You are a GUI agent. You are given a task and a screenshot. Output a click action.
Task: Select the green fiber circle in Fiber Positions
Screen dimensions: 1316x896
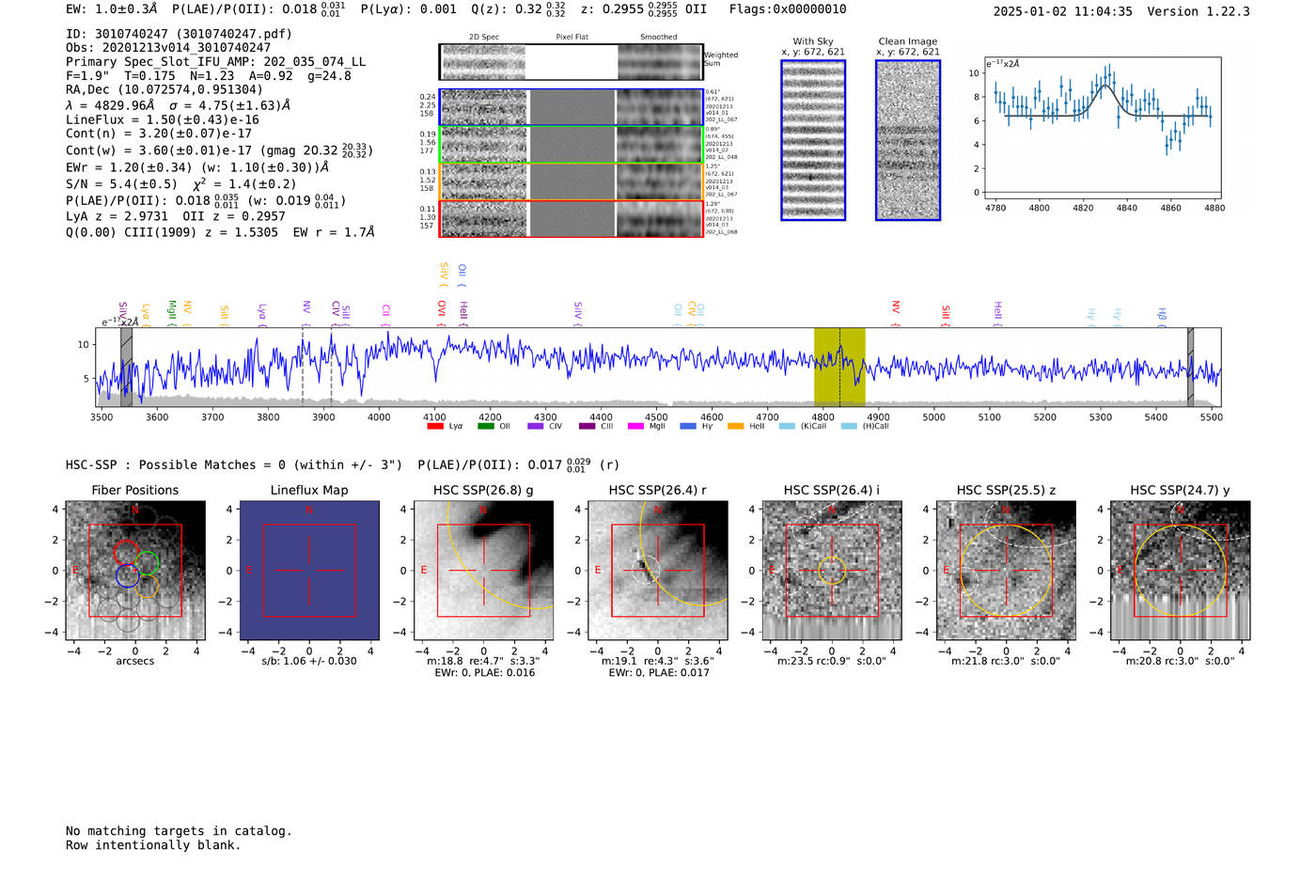(x=147, y=563)
